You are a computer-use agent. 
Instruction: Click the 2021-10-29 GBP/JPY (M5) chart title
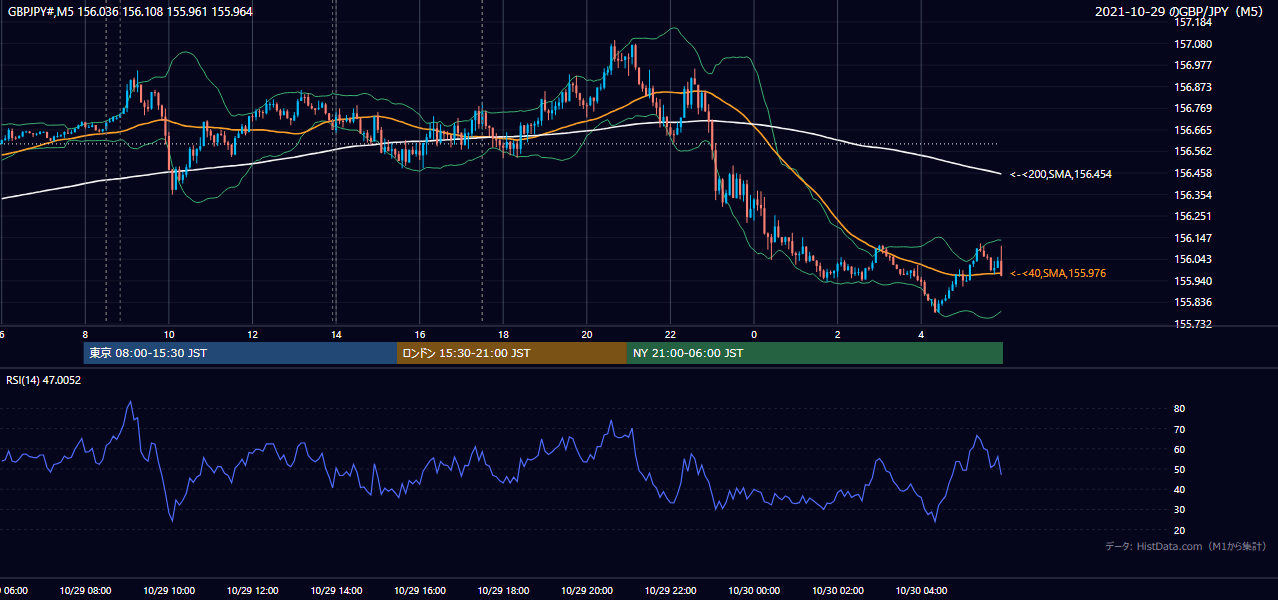1180,11
